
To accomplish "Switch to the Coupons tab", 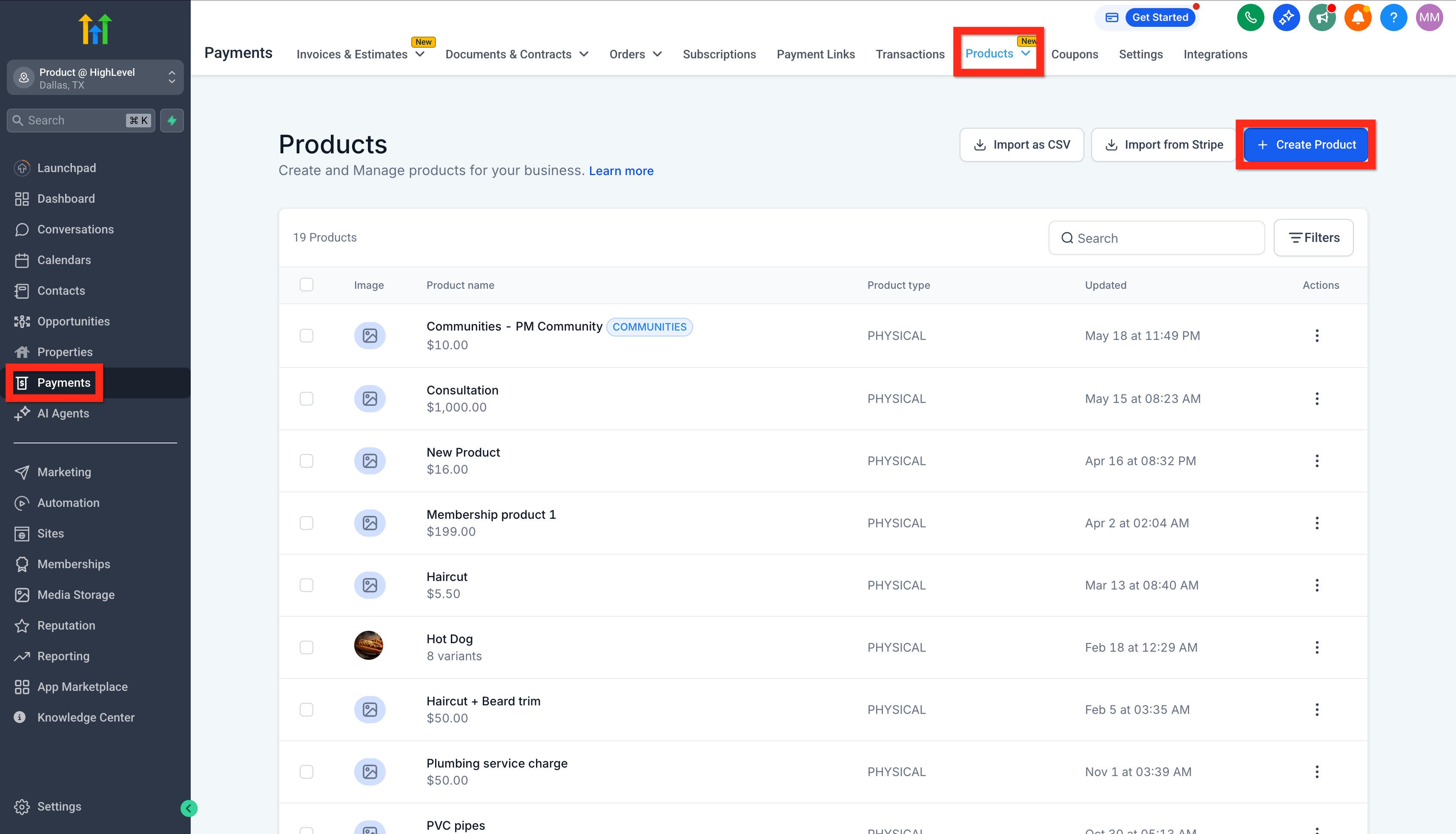I will point(1074,55).
